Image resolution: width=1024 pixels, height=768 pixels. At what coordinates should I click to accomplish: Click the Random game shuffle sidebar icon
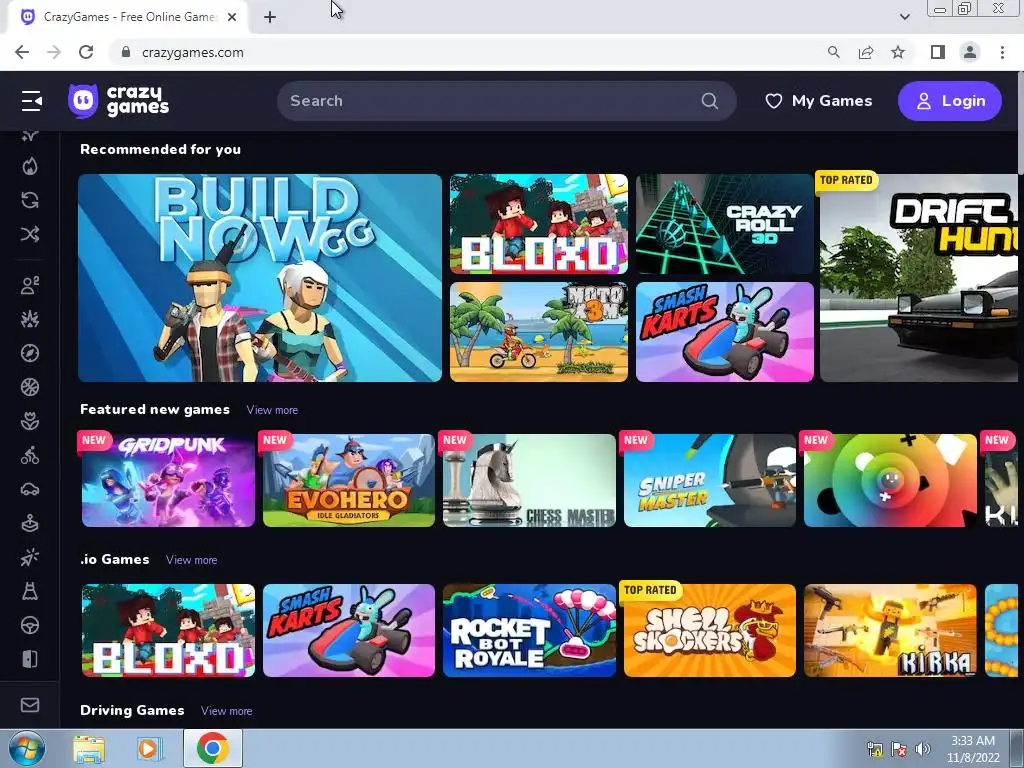click(x=30, y=234)
